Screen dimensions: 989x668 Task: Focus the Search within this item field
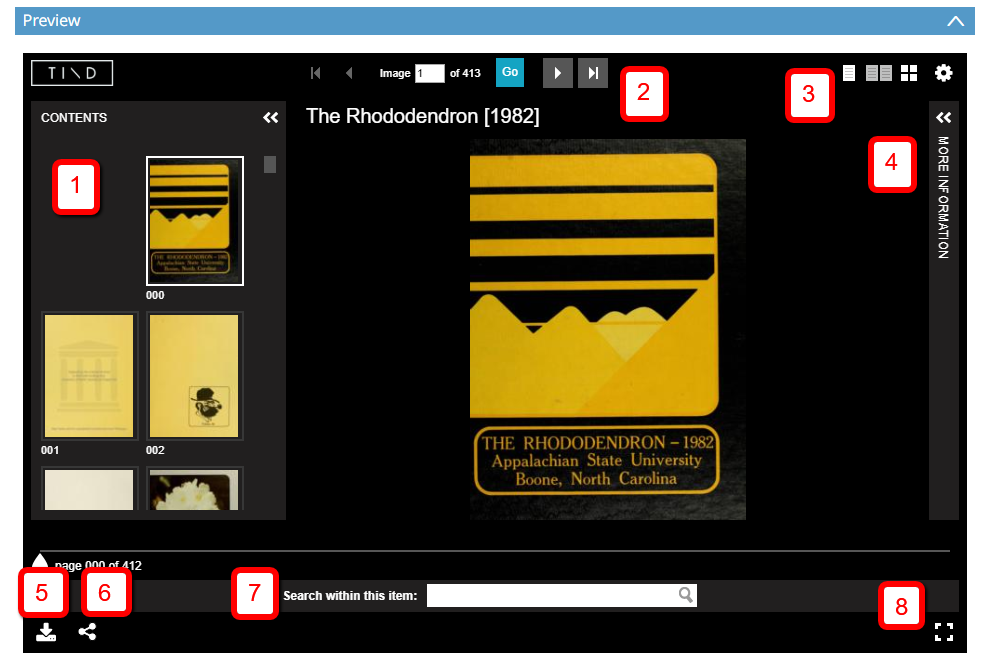(561, 595)
